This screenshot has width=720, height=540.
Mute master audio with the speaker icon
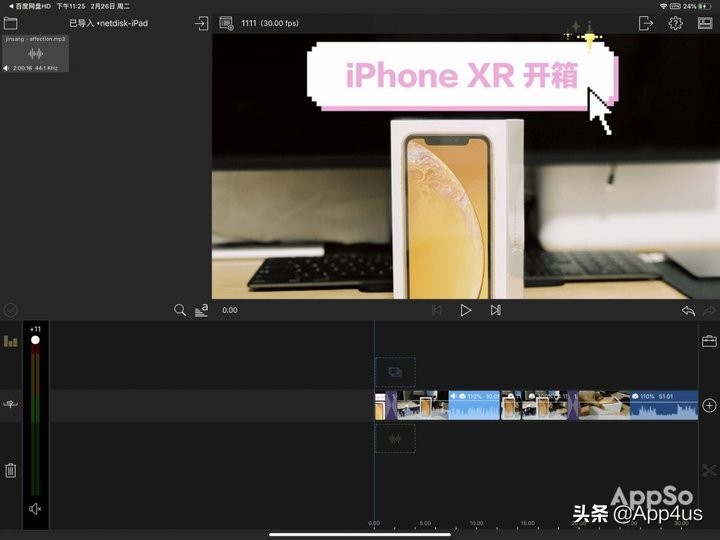tap(35, 509)
